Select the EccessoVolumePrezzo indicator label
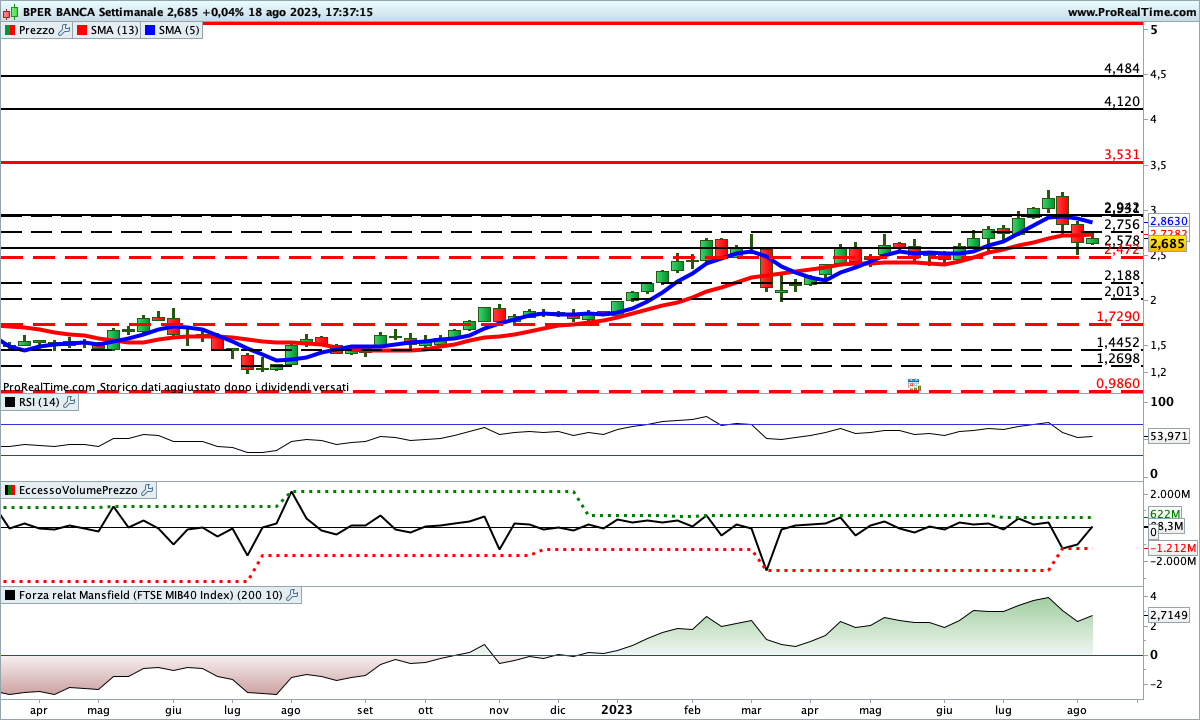 [x=79, y=490]
